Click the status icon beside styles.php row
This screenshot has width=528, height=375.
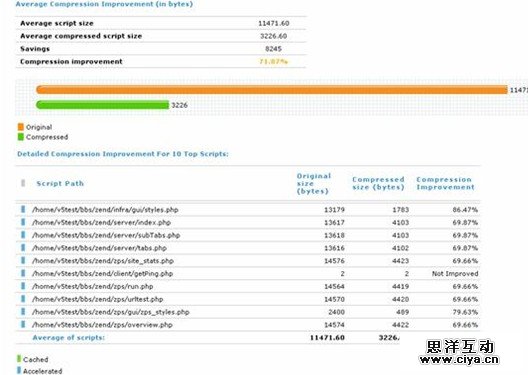23,209
